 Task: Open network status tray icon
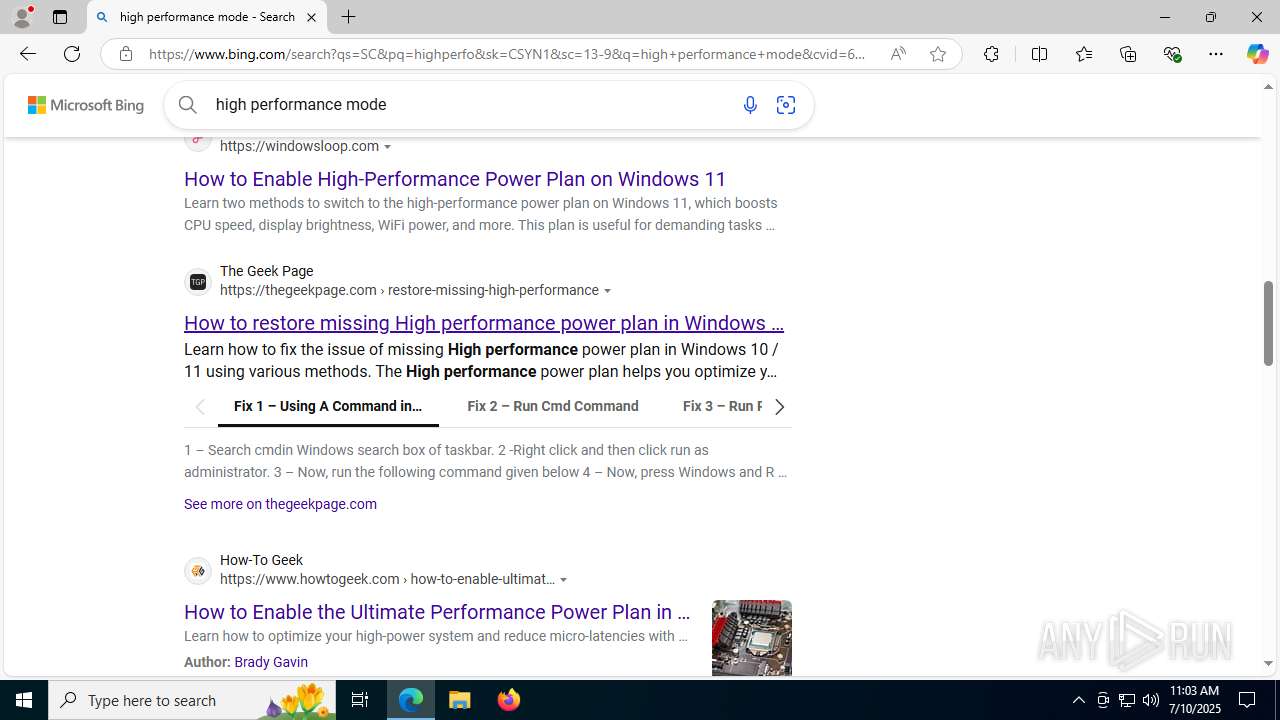1127,700
